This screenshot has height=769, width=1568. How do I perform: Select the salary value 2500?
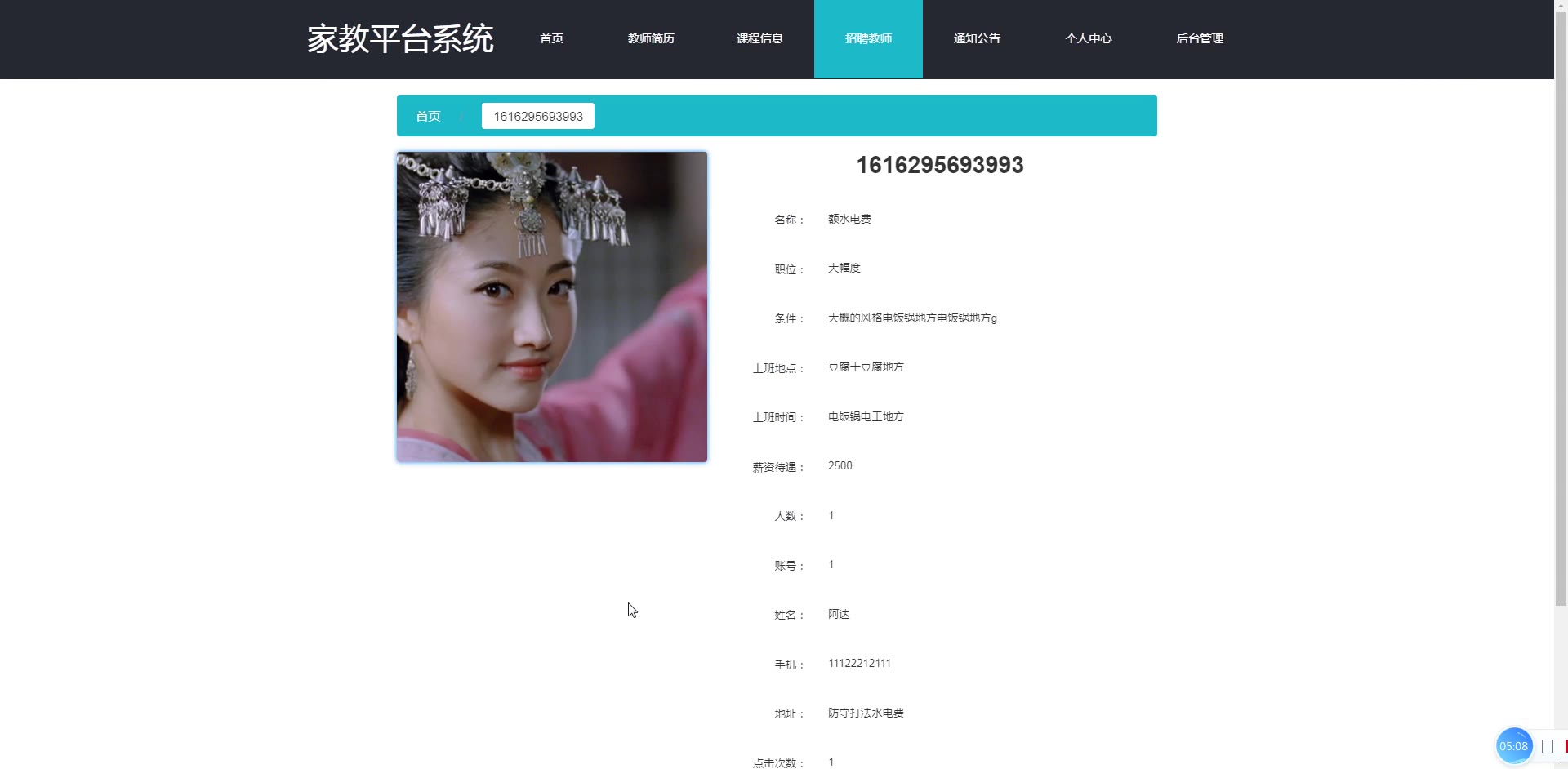pos(840,465)
